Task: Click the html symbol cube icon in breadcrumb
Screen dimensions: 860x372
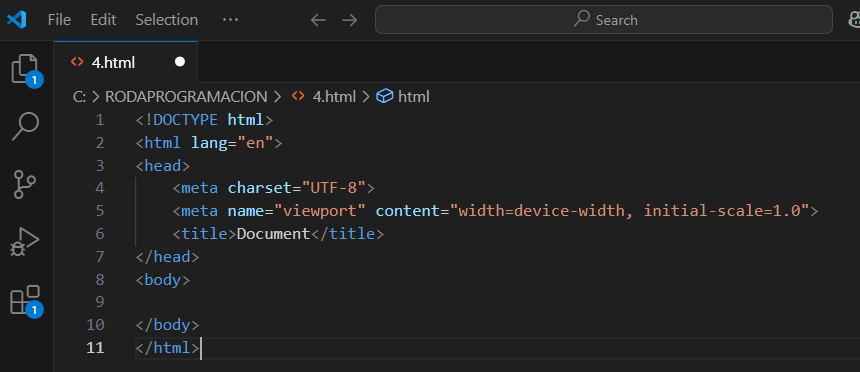Action: pyautogui.click(x=384, y=97)
